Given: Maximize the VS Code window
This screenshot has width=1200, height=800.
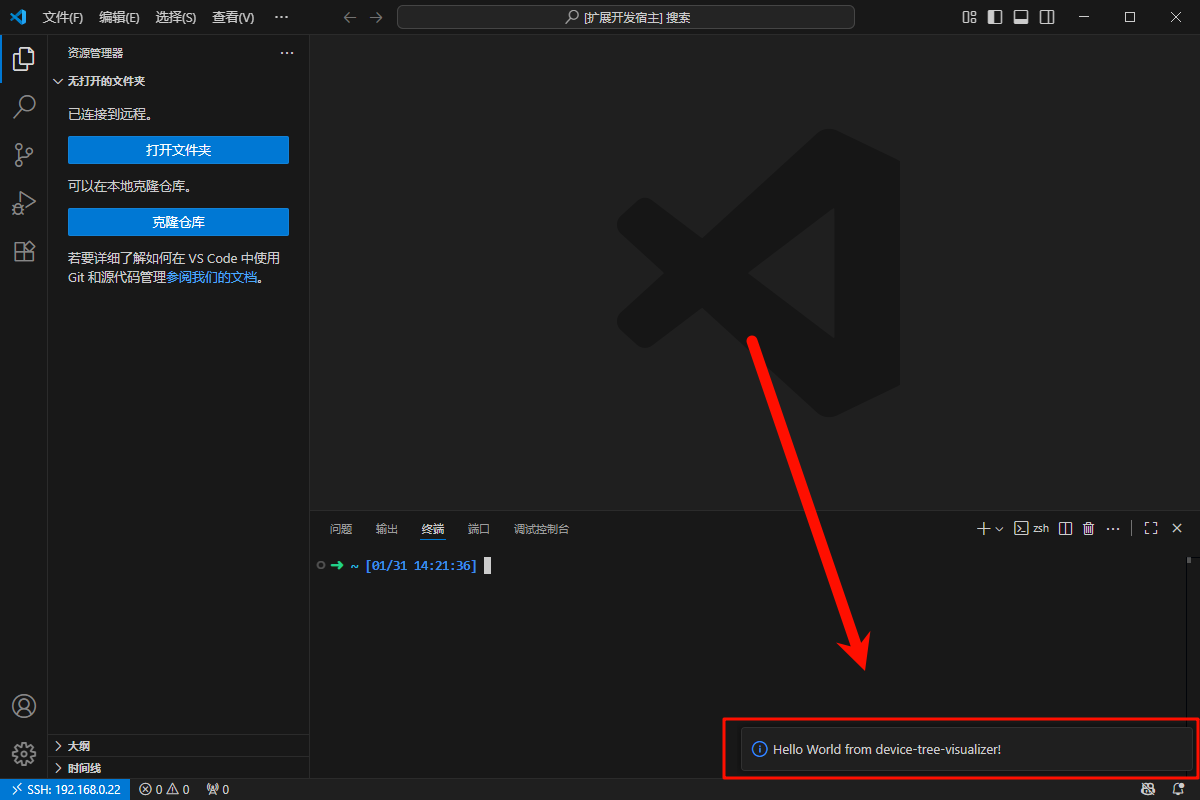Looking at the screenshot, I should 1130,17.
